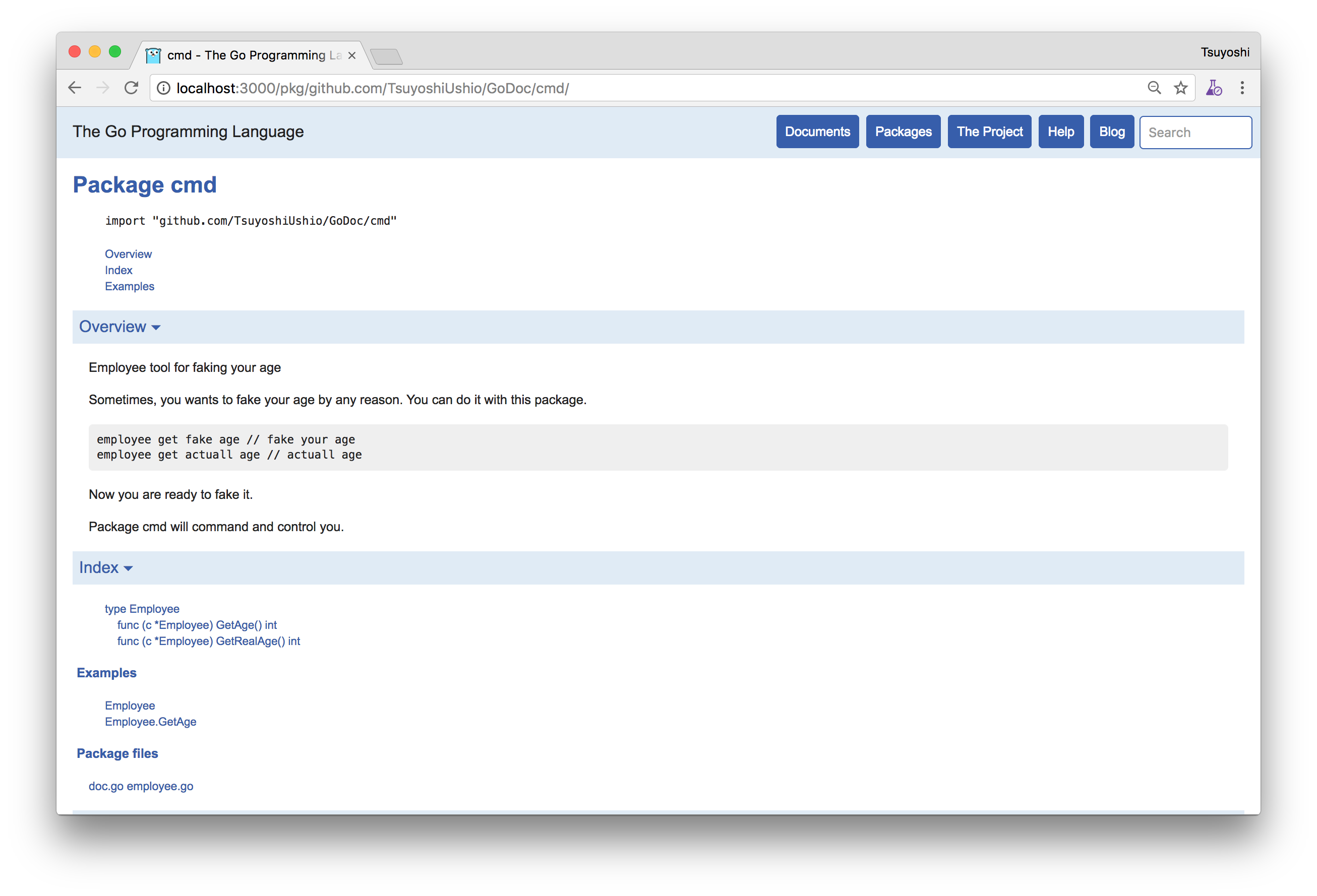Image resolution: width=1317 pixels, height=896 pixels.
Task: Click the Tsuyoshi profile name
Action: pyautogui.click(x=1225, y=52)
